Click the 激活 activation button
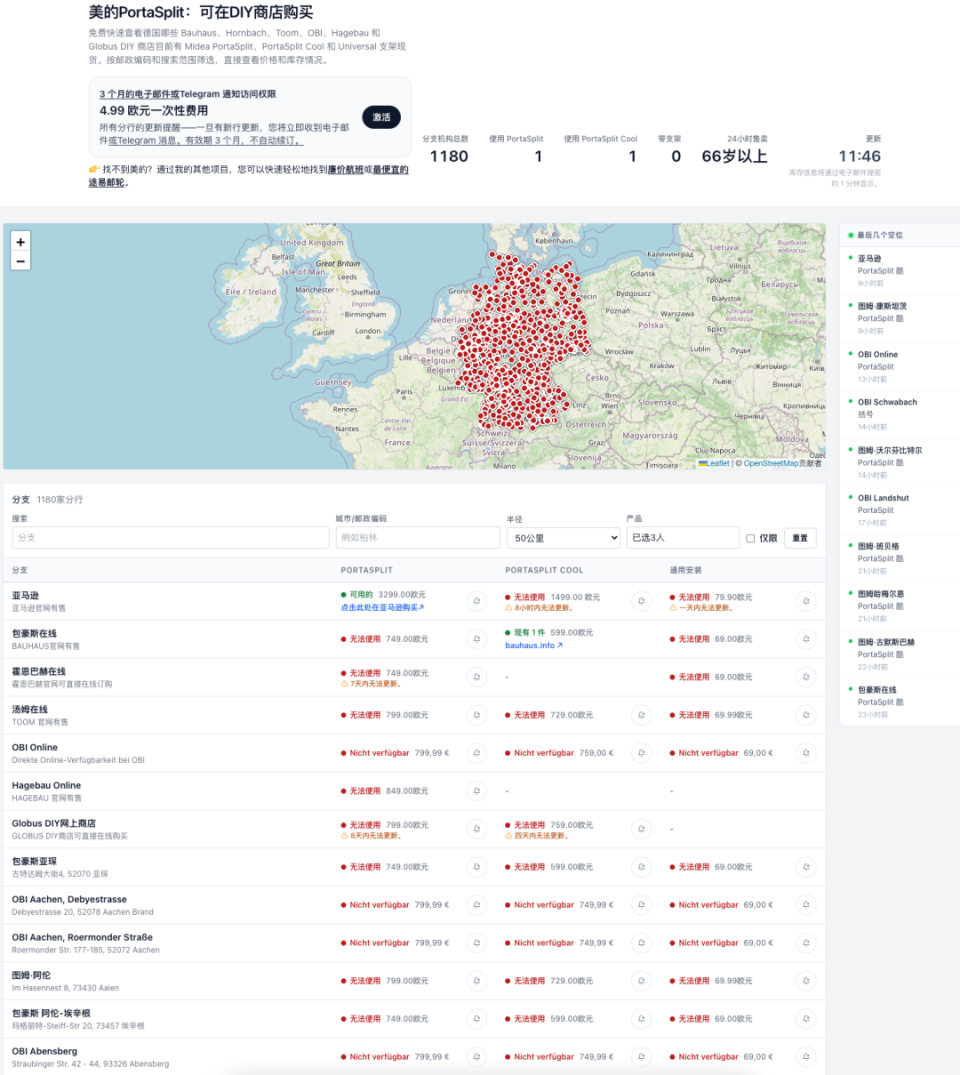This screenshot has width=960, height=1075. (381, 117)
